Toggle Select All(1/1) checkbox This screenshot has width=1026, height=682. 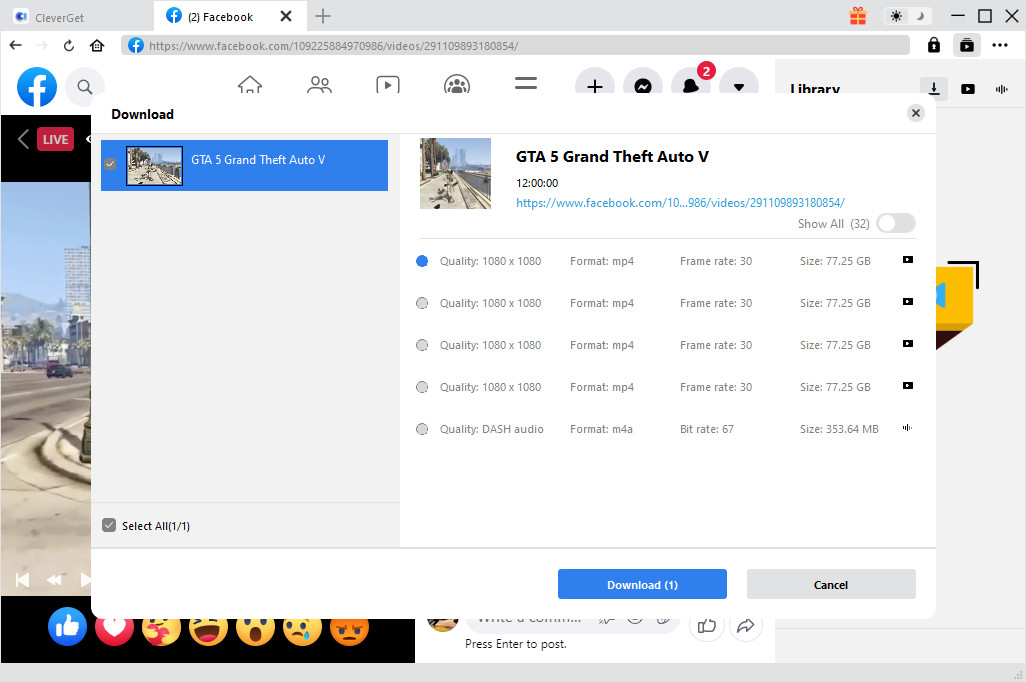tap(109, 525)
